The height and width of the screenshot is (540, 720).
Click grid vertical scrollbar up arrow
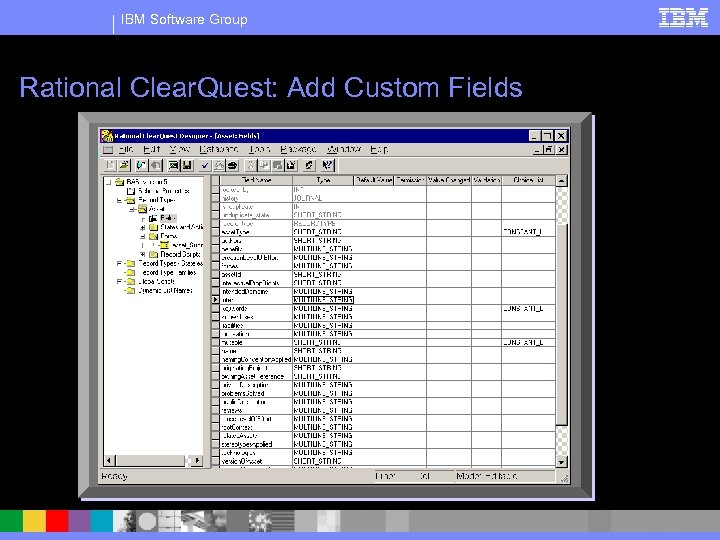point(561,180)
